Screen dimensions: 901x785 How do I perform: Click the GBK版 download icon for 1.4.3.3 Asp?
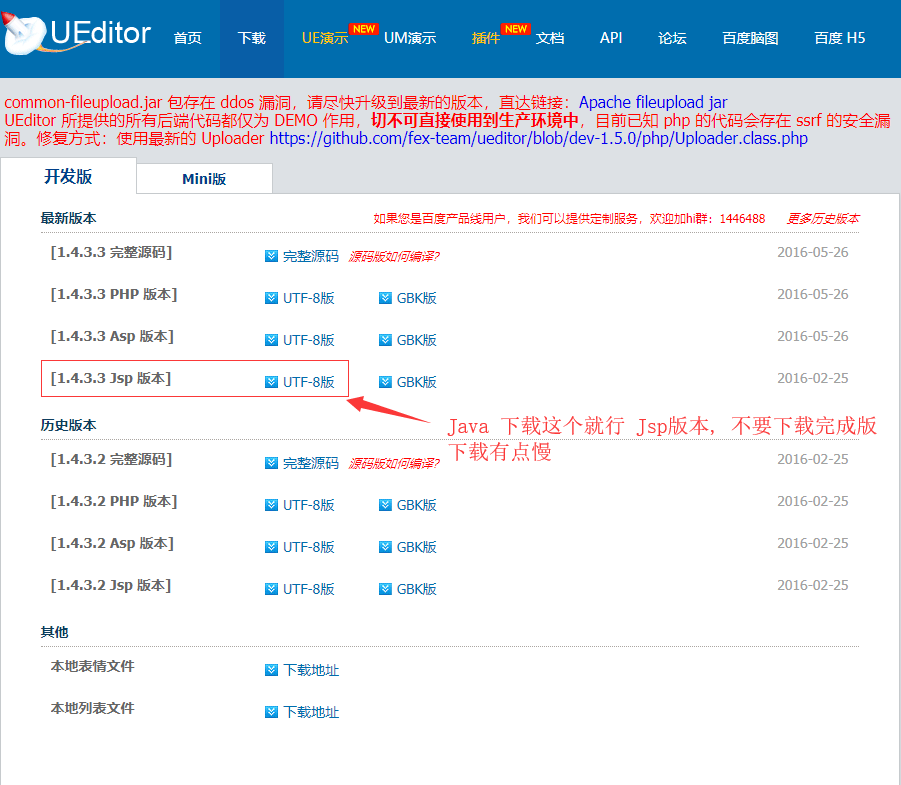387,340
